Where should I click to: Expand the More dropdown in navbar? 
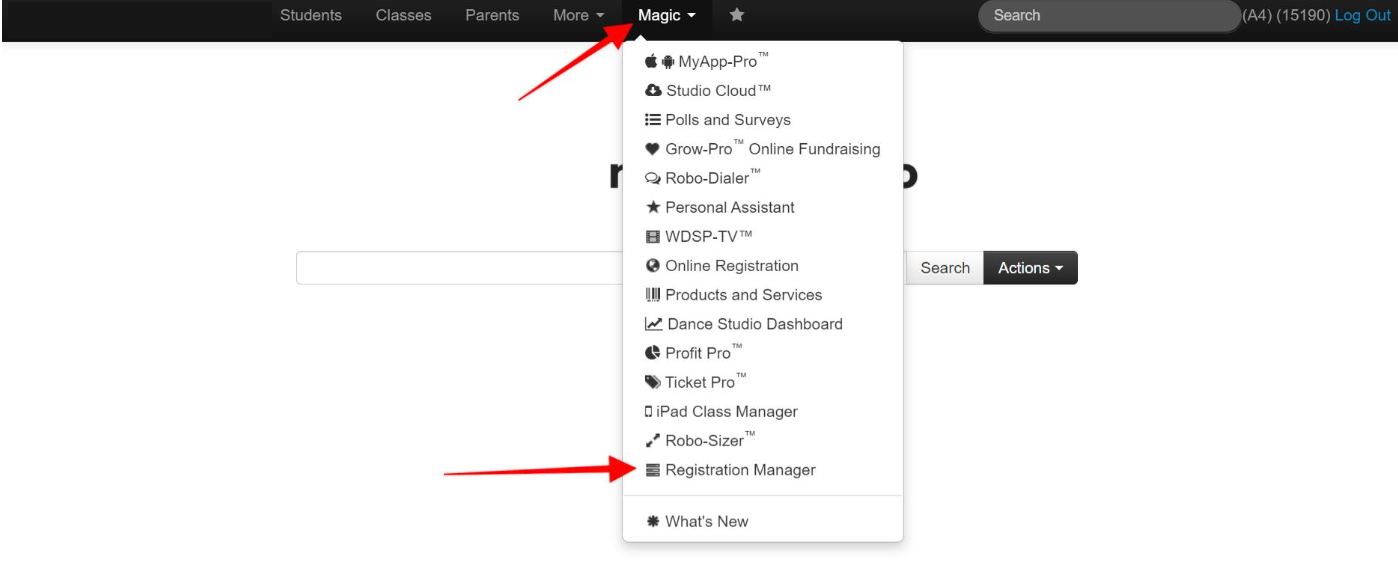[579, 15]
